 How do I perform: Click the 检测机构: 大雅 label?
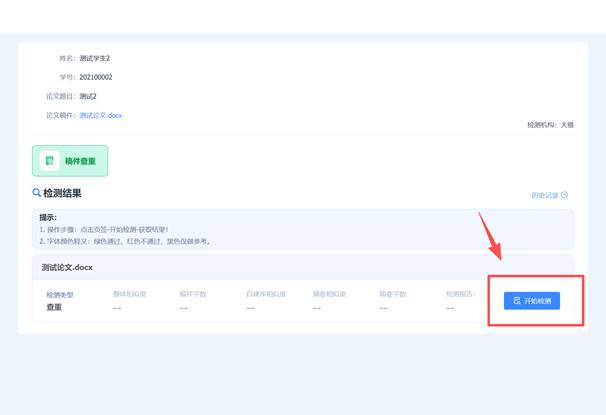pyautogui.click(x=550, y=125)
